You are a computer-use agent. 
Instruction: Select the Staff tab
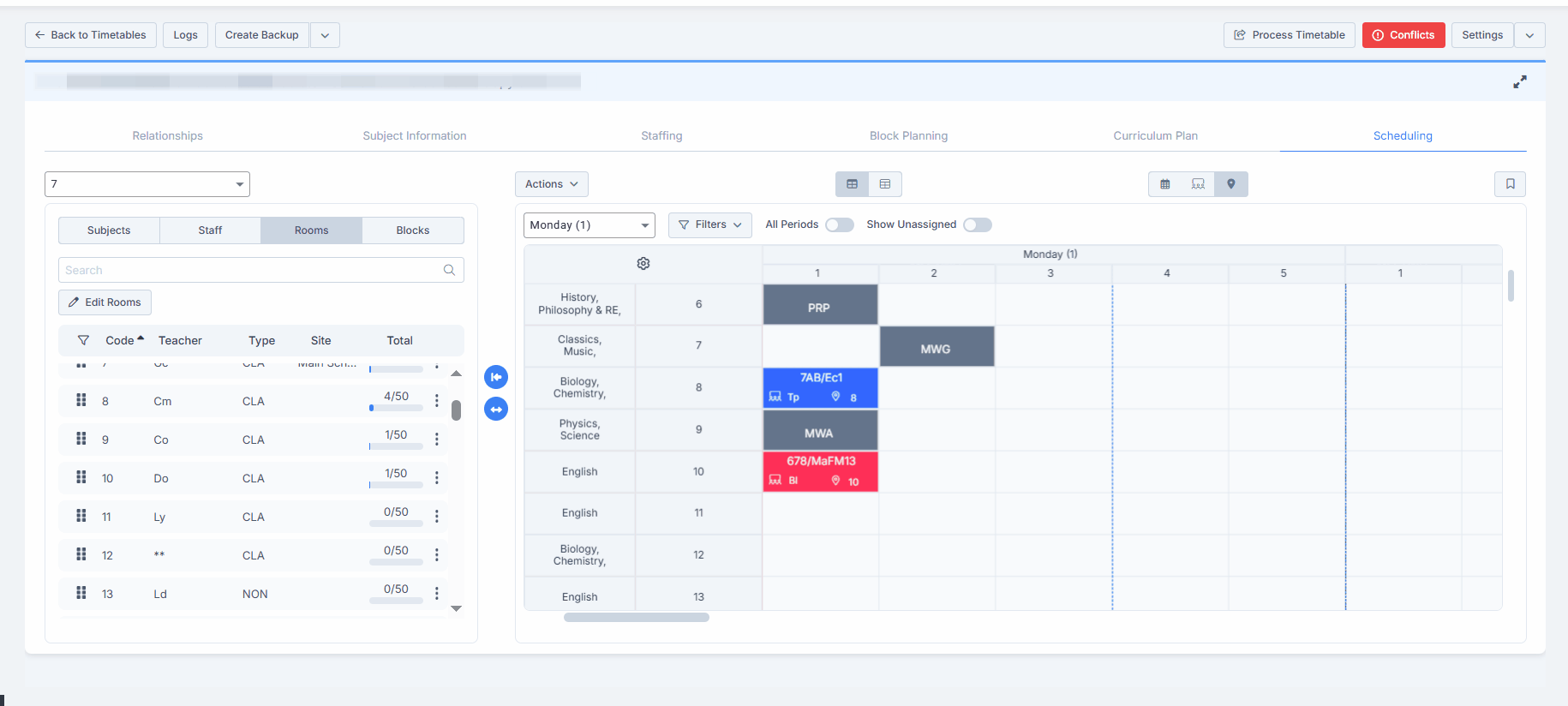(x=210, y=230)
